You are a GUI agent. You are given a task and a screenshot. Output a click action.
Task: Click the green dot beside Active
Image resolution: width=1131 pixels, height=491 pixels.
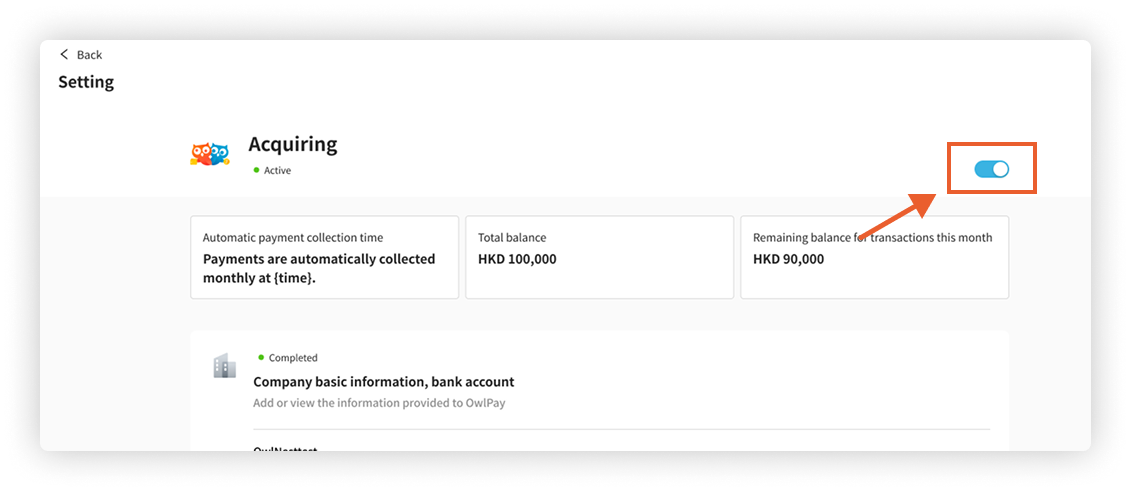pos(257,170)
